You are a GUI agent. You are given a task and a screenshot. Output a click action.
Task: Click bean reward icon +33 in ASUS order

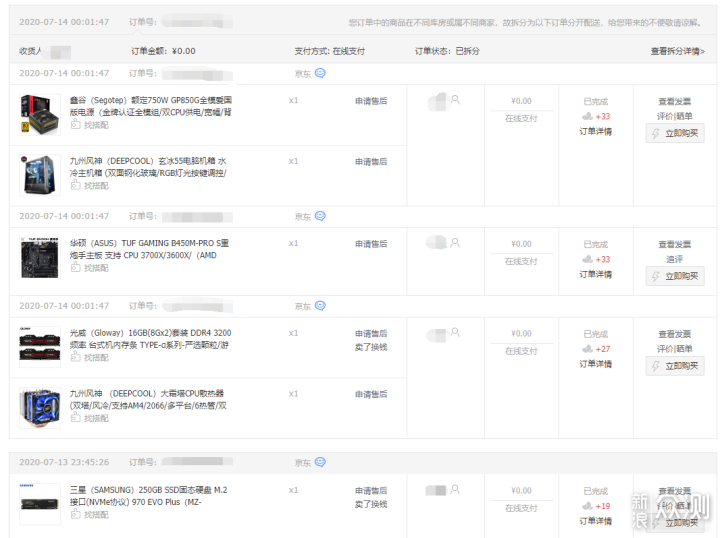[x=587, y=259]
